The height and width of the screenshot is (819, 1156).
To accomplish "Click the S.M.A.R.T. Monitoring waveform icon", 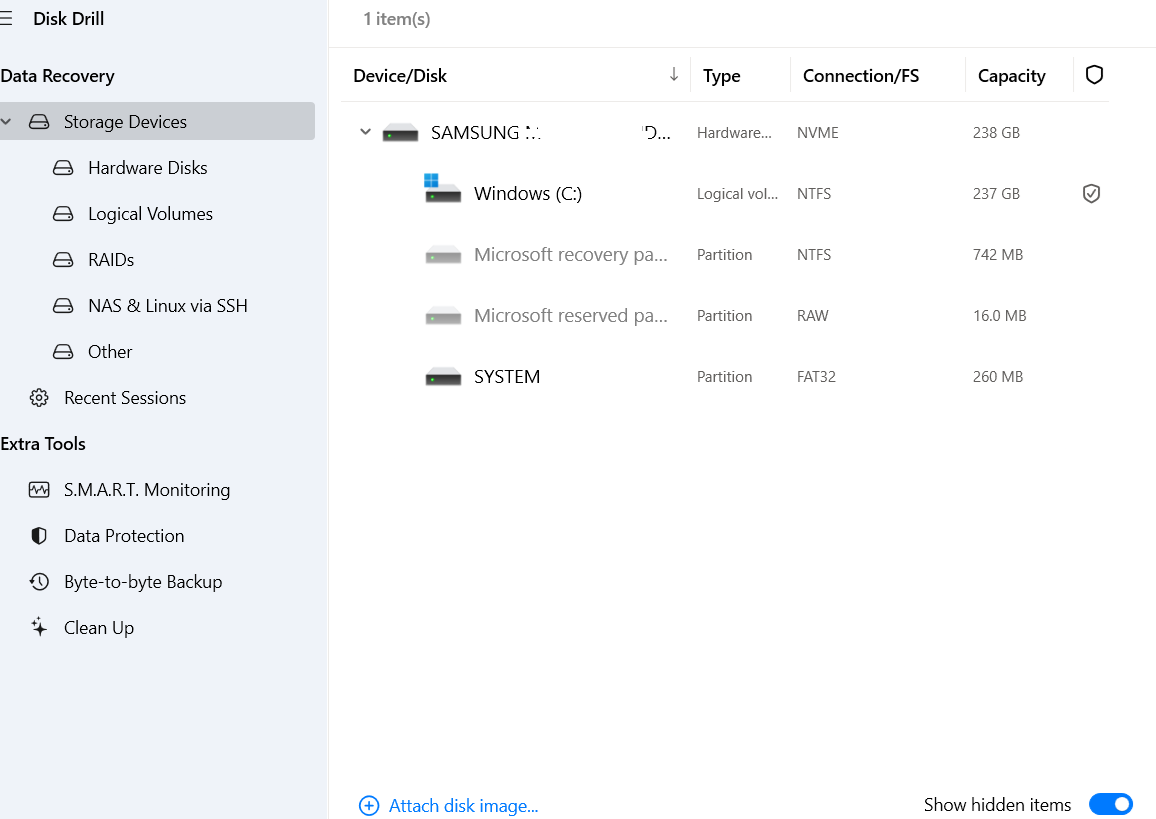I will click(39, 490).
